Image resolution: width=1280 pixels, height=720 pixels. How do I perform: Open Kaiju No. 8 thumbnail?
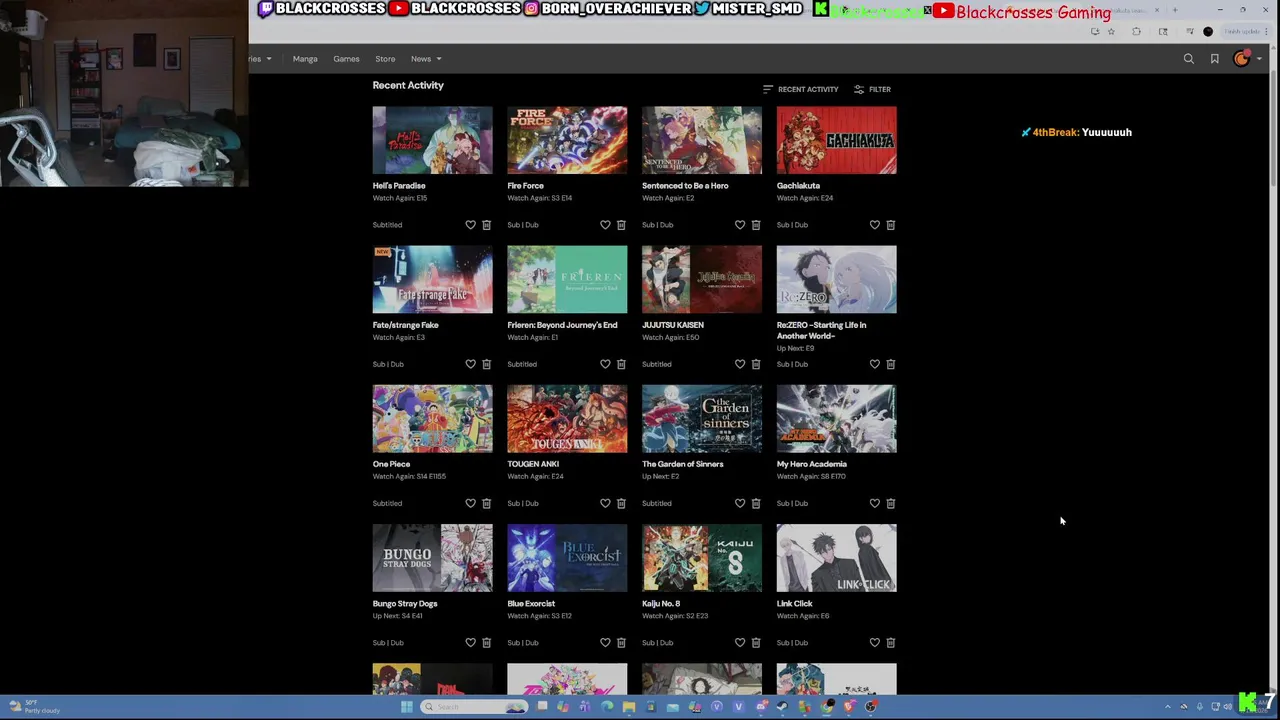coord(702,558)
